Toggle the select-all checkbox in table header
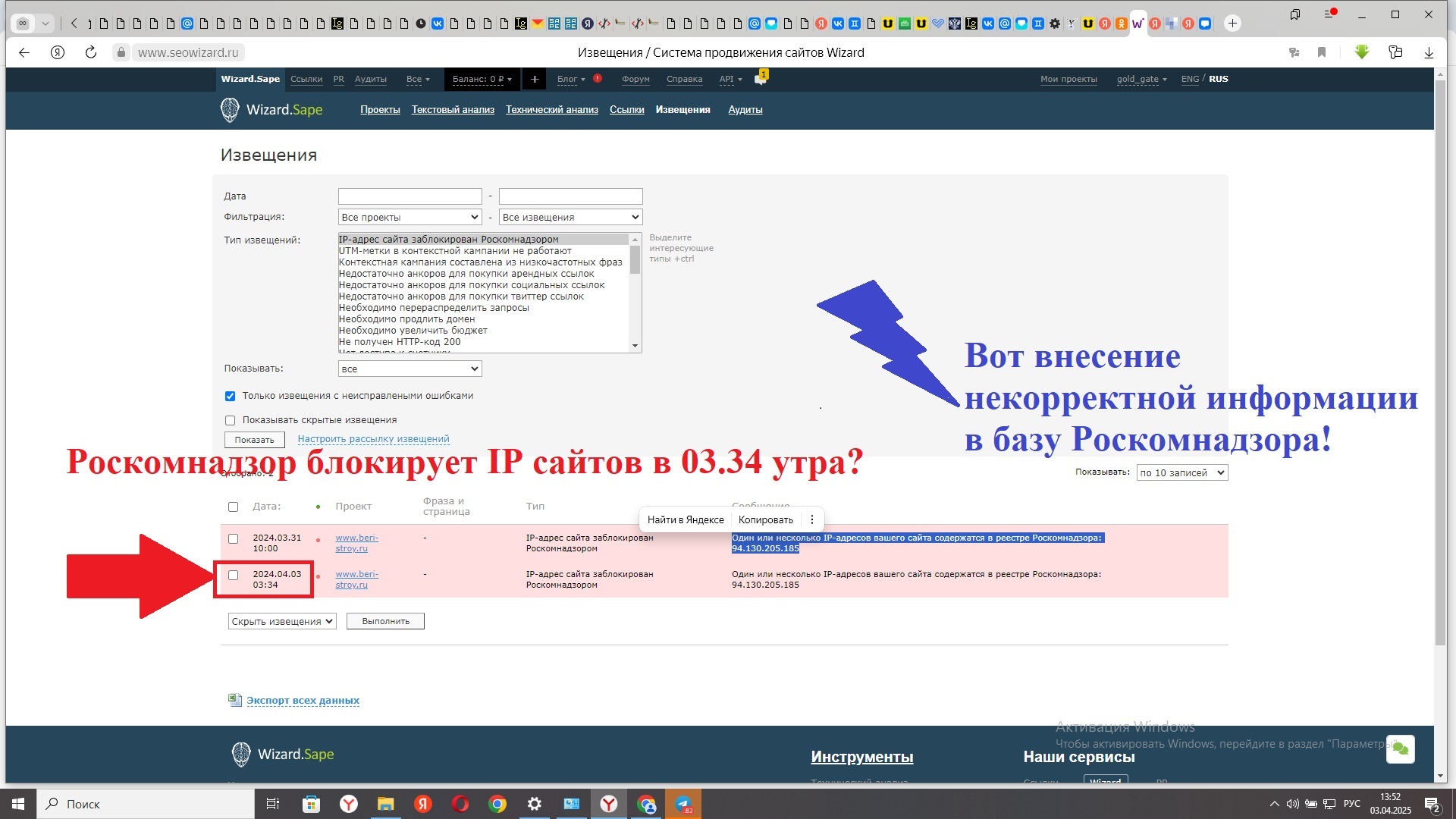 (x=233, y=507)
